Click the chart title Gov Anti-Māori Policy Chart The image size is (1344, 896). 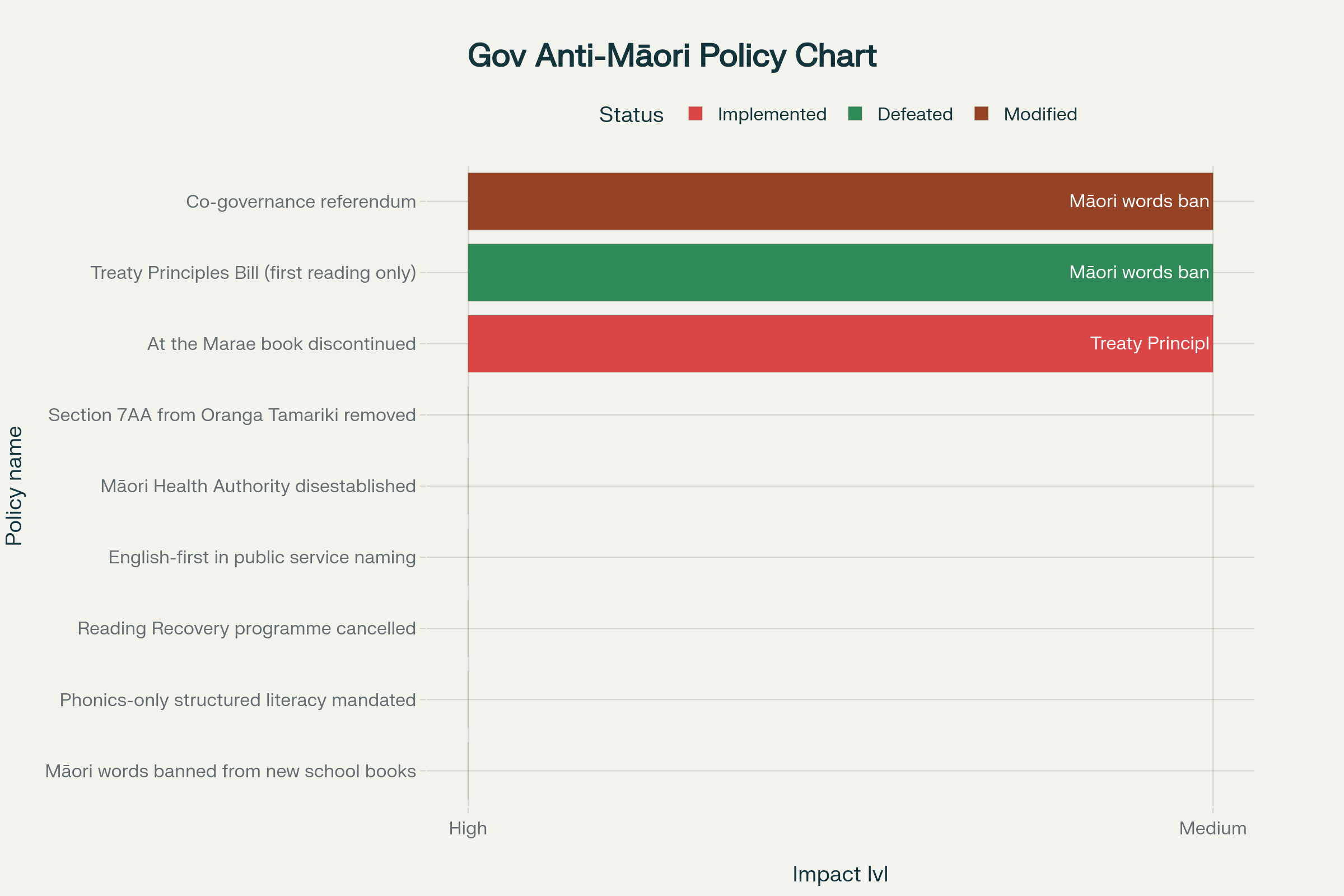tap(672, 55)
